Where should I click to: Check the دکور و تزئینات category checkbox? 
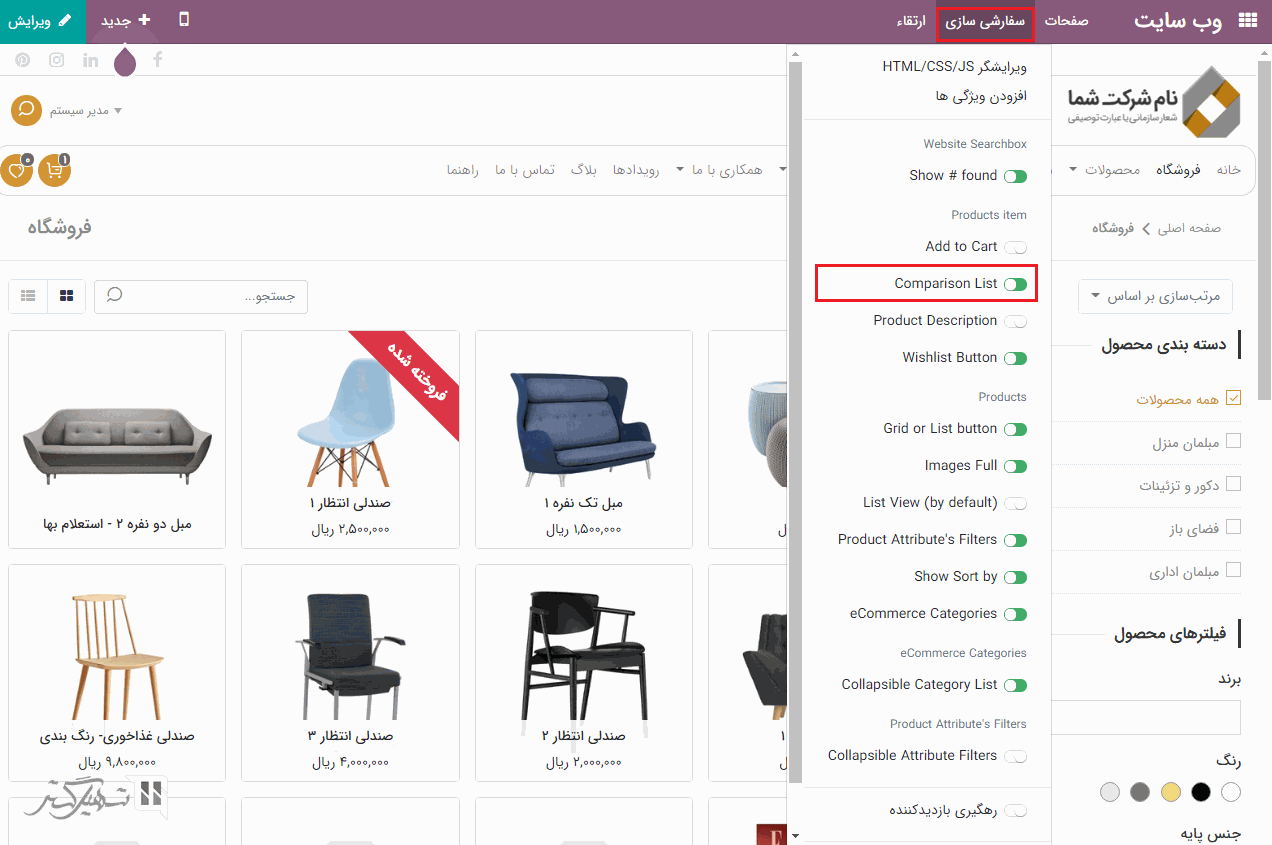(x=1233, y=484)
